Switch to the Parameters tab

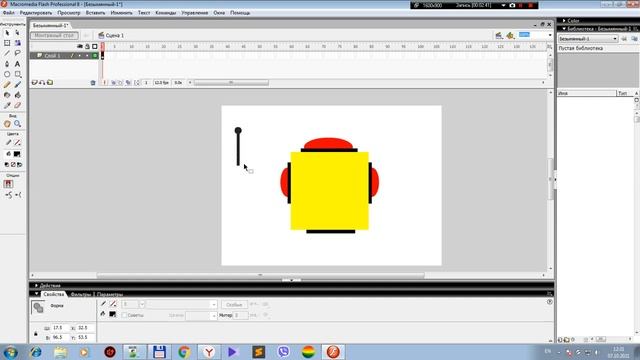coord(110,294)
